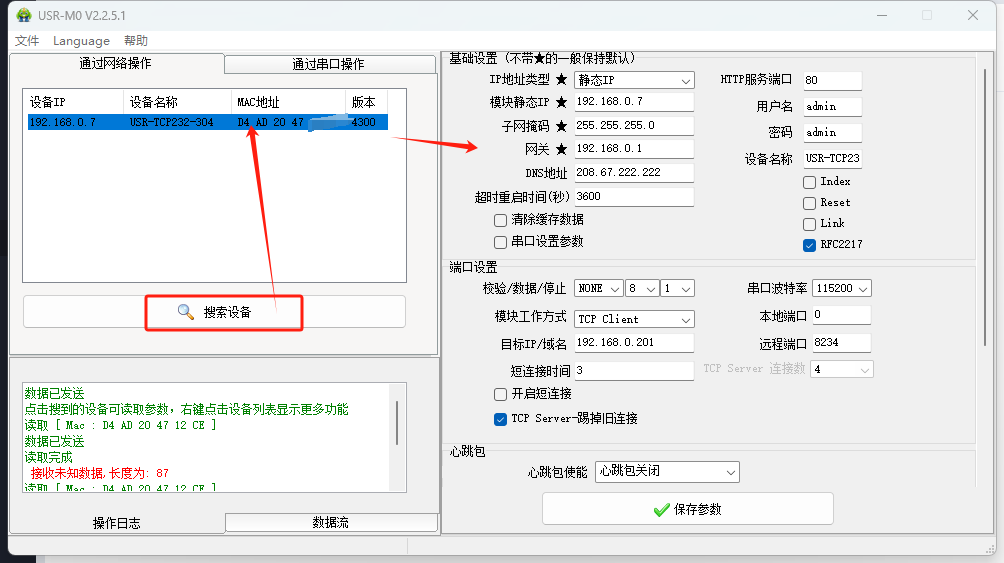Click 目标IP/域名 field 192.168.0.201
The height and width of the screenshot is (563, 1004).
click(634, 343)
